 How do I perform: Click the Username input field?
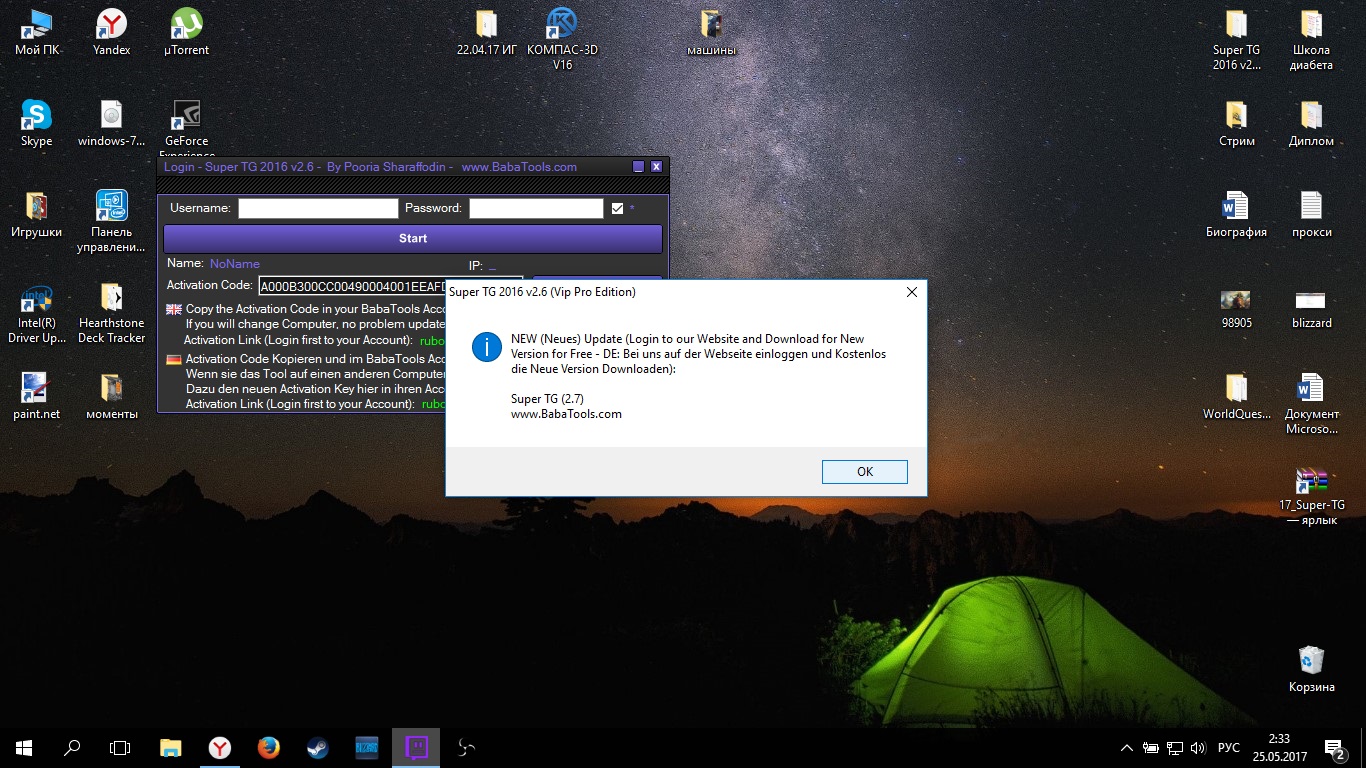pyautogui.click(x=318, y=208)
